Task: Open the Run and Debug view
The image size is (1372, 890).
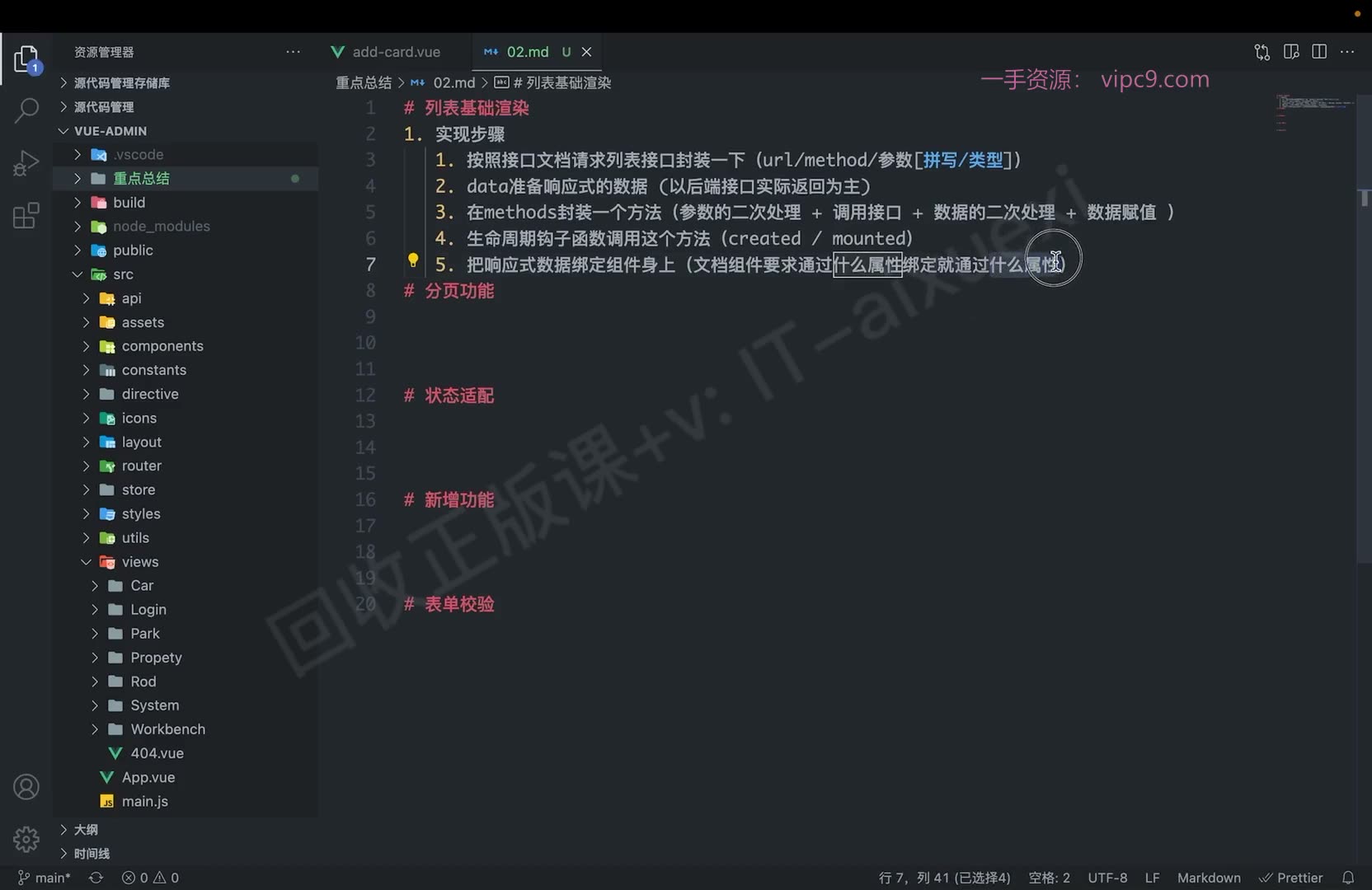Action: coord(26,162)
